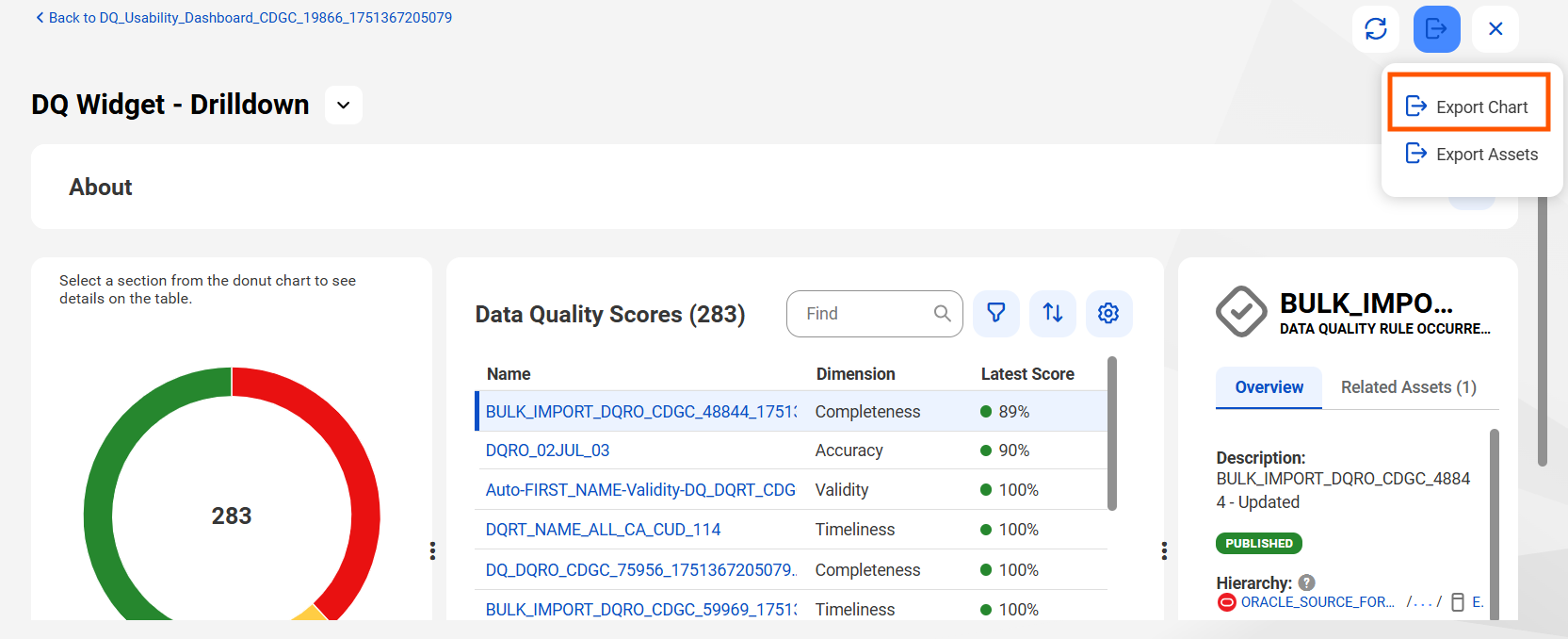Open the filter funnel icon

pyautogui.click(x=996, y=313)
